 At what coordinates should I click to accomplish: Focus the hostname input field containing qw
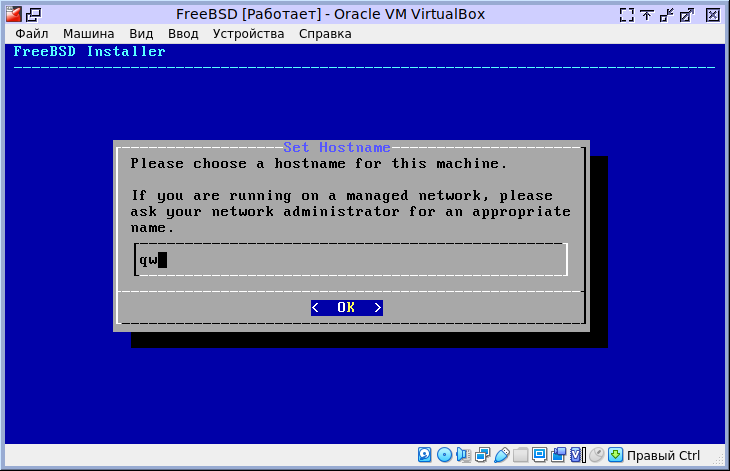[351, 260]
